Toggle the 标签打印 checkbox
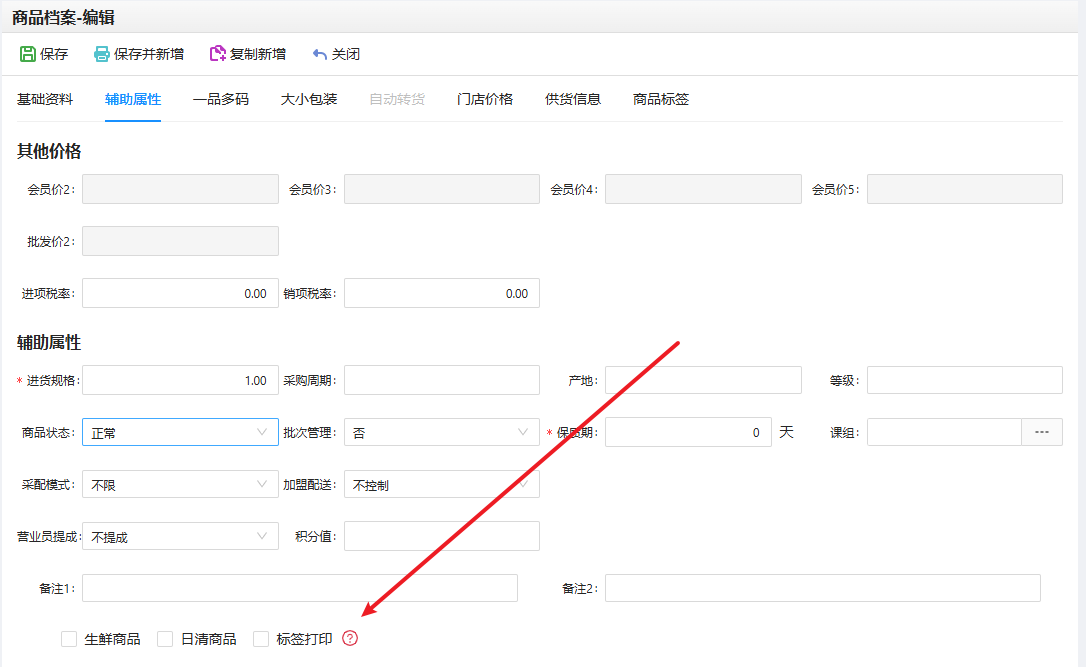 262,639
